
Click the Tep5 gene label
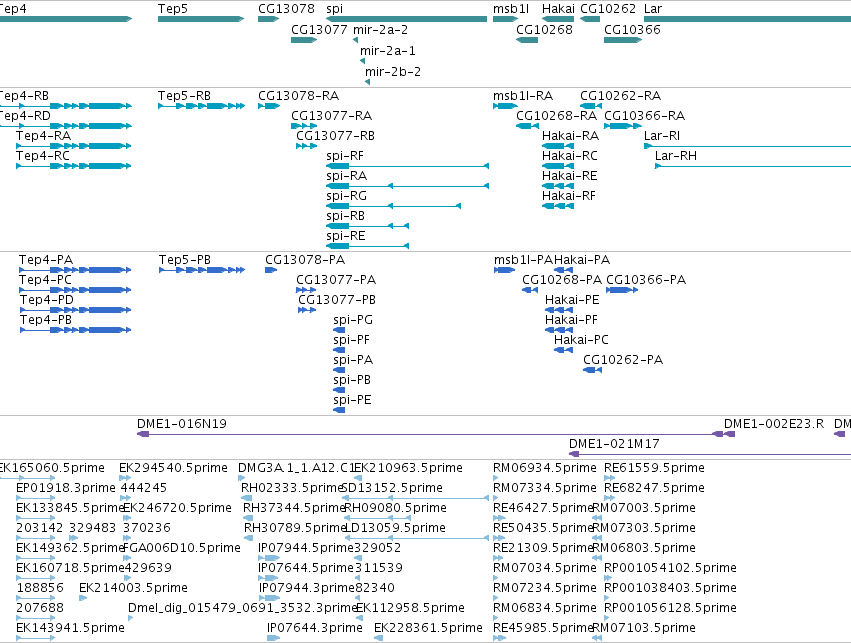pos(173,9)
